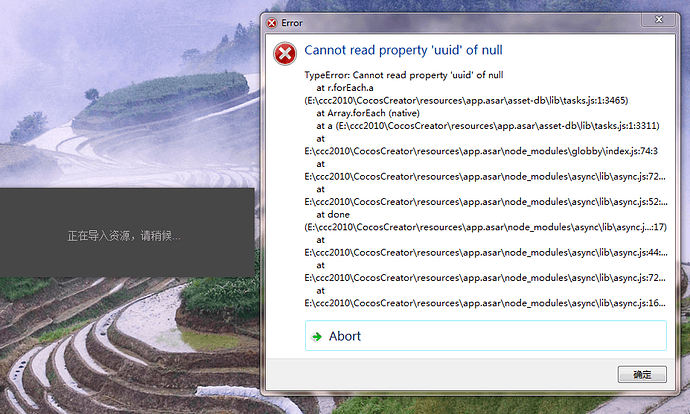Select the "TypeError: Cannot read property" line

(x=404, y=75)
